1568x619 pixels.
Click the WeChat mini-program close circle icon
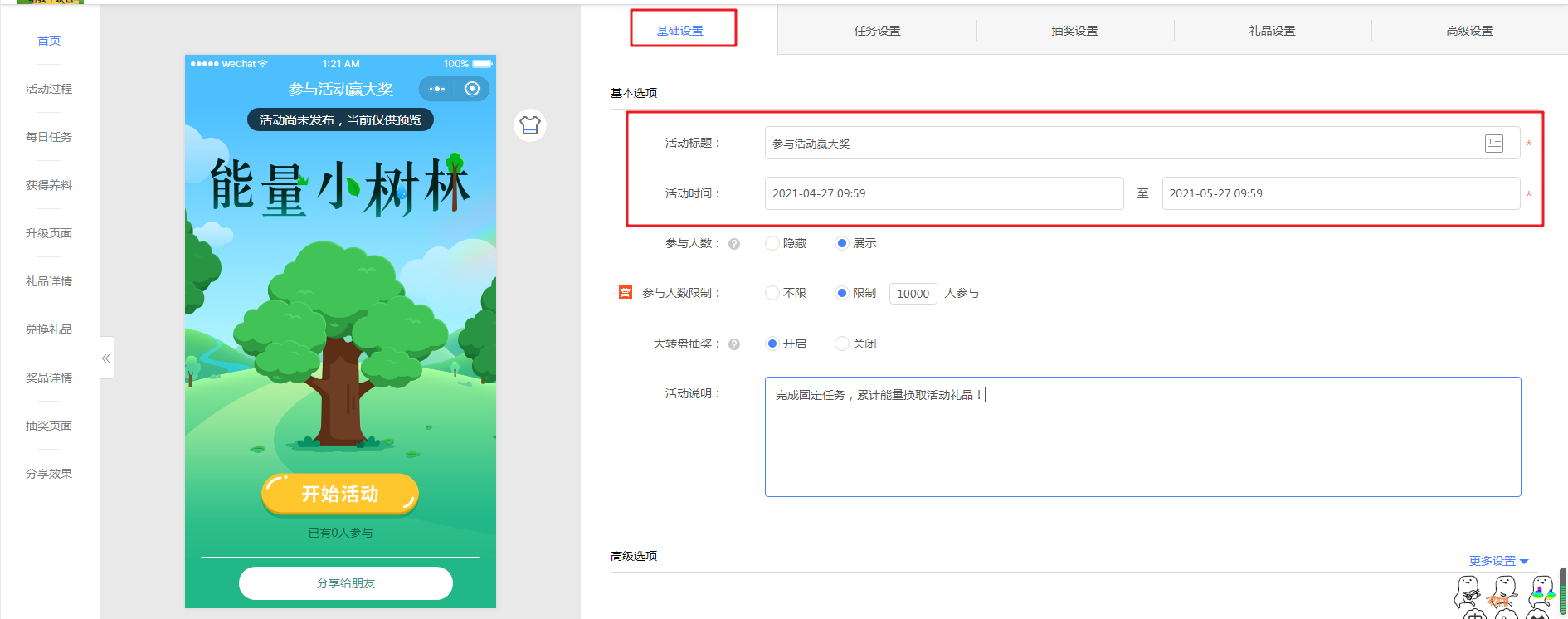coord(472,89)
